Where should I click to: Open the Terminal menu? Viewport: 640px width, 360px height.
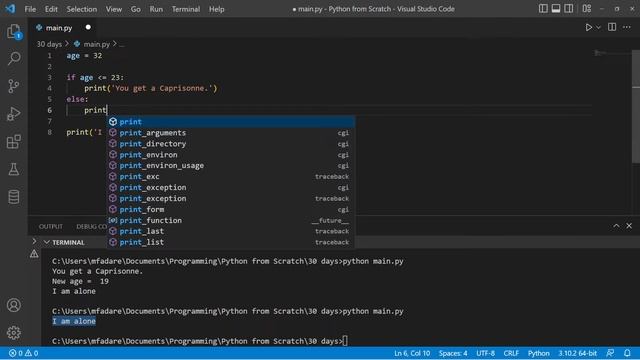point(186,9)
